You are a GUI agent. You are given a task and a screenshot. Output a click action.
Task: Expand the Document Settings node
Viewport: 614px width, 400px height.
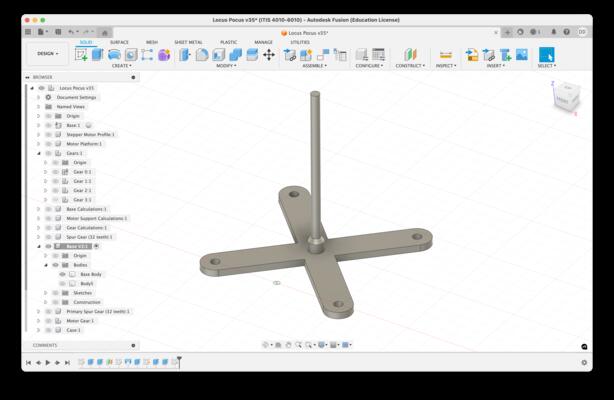(x=39, y=97)
